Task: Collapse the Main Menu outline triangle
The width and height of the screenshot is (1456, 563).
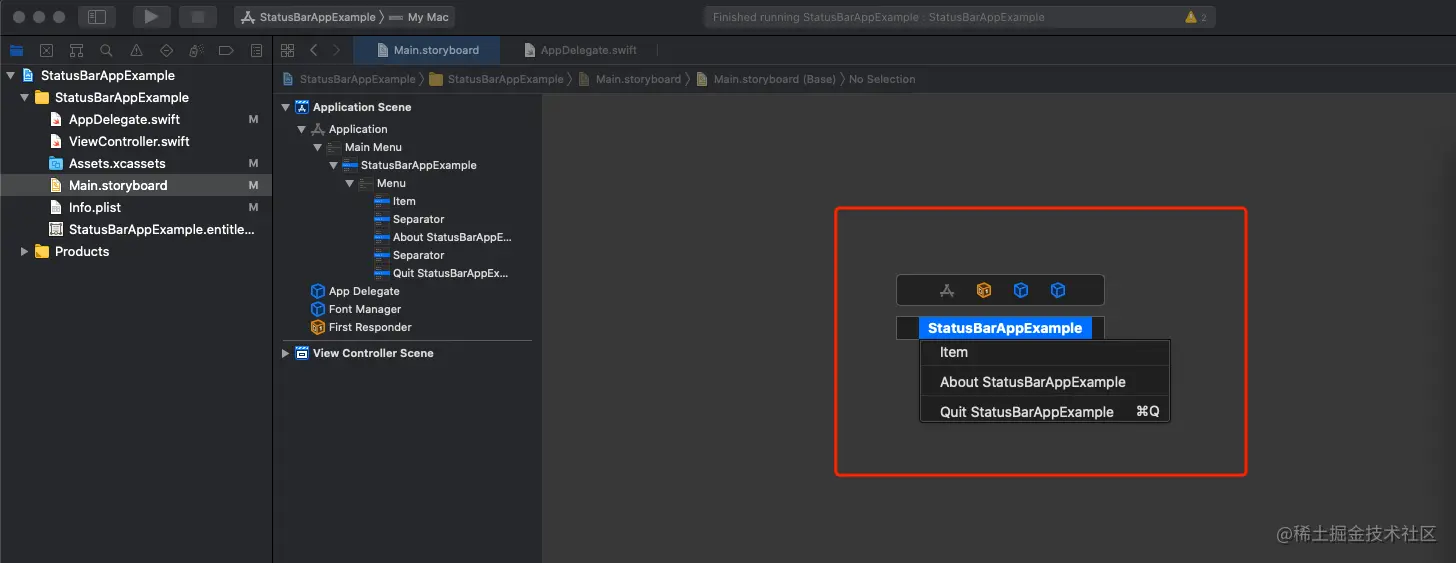Action: coord(318,147)
